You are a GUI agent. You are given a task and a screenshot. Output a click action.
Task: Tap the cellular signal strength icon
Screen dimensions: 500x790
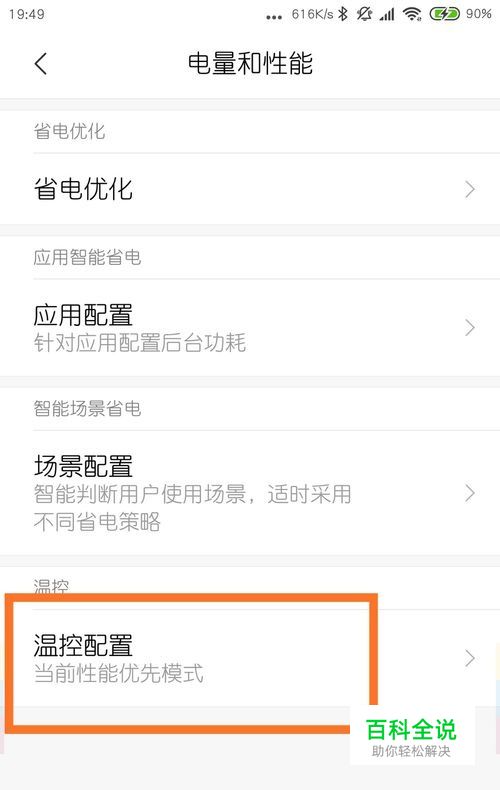(x=387, y=15)
